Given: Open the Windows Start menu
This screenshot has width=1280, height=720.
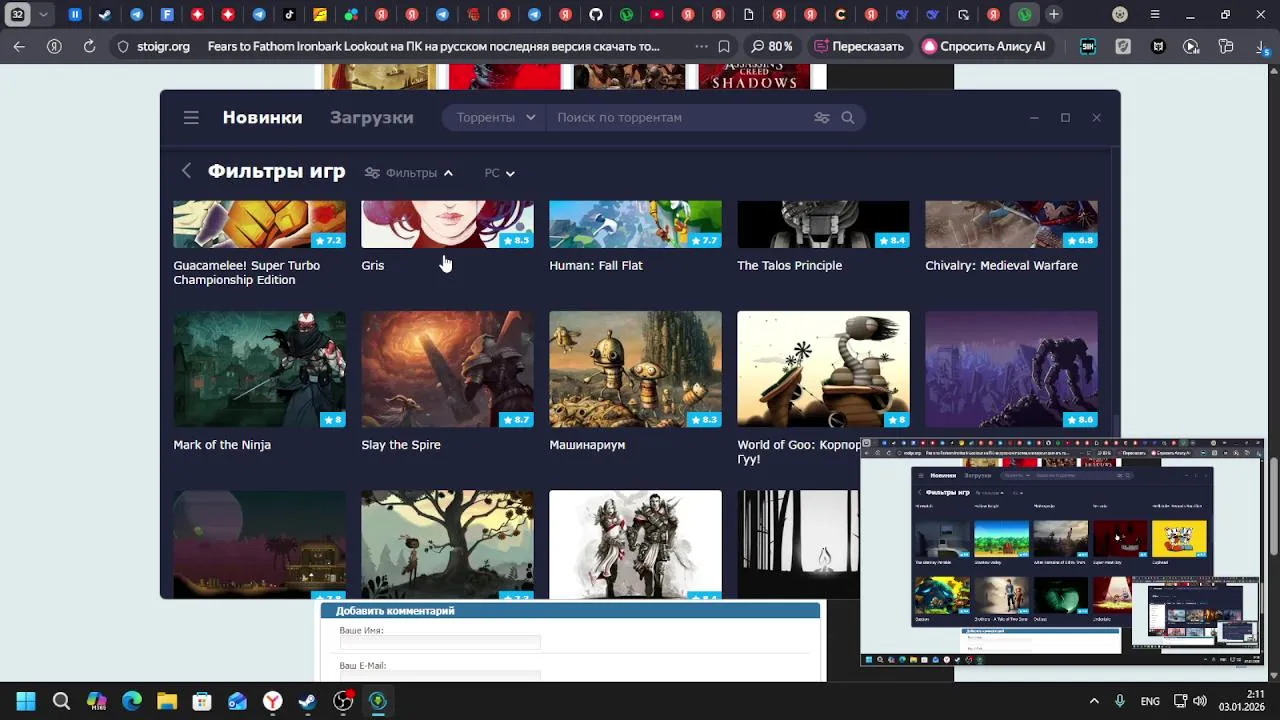Looking at the screenshot, I should pyautogui.click(x=26, y=701).
